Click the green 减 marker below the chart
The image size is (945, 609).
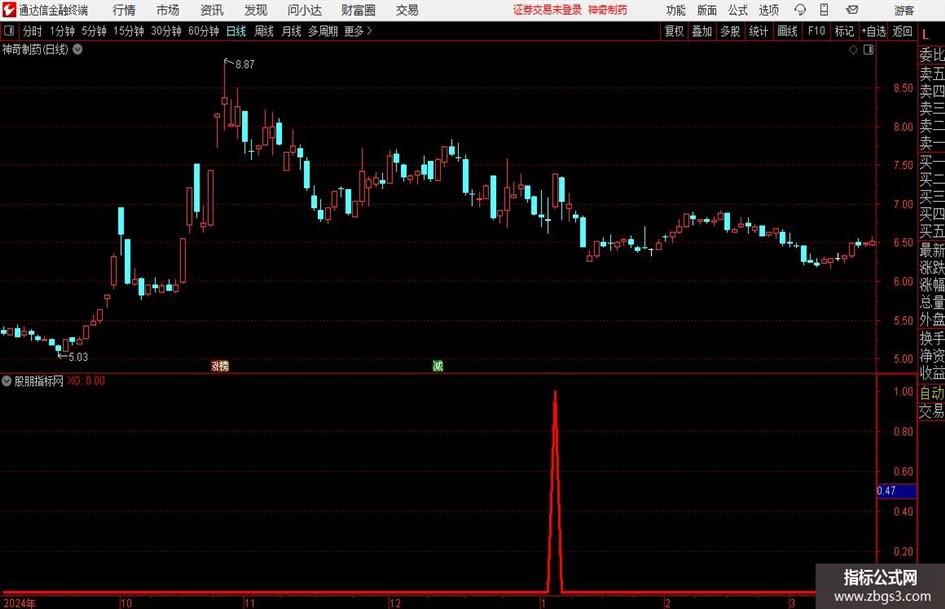click(438, 365)
